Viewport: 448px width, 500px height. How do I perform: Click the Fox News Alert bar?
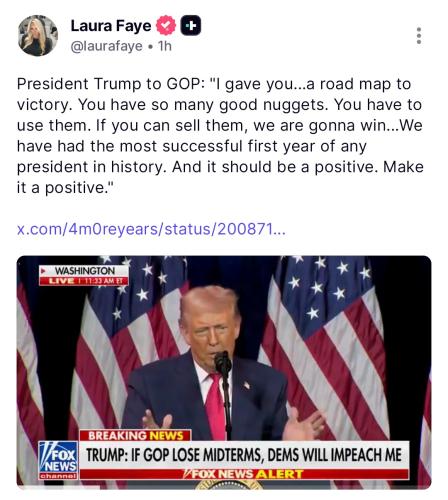pos(244,474)
